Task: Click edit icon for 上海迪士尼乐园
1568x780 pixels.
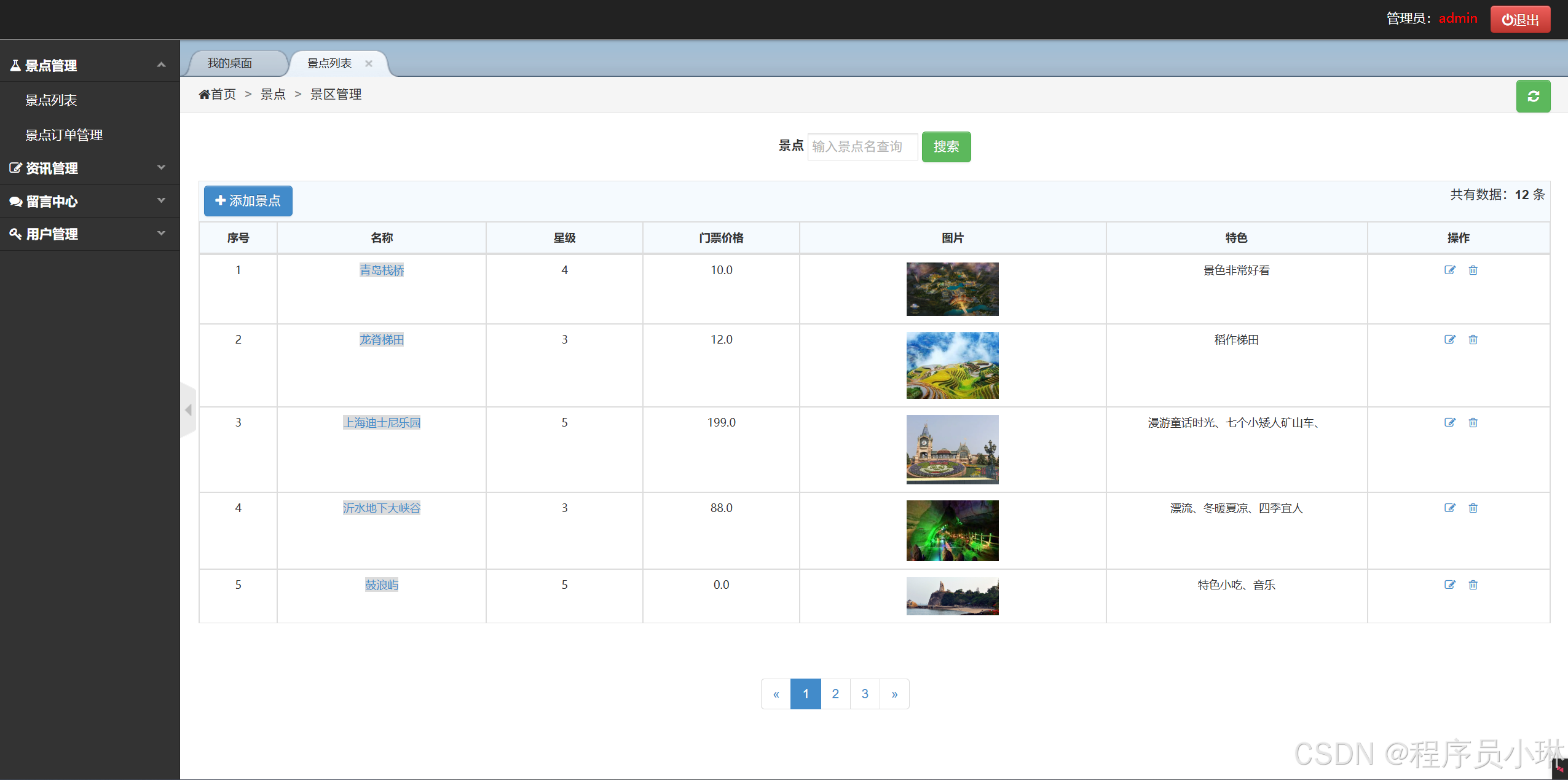Action: (x=1449, y=423)
